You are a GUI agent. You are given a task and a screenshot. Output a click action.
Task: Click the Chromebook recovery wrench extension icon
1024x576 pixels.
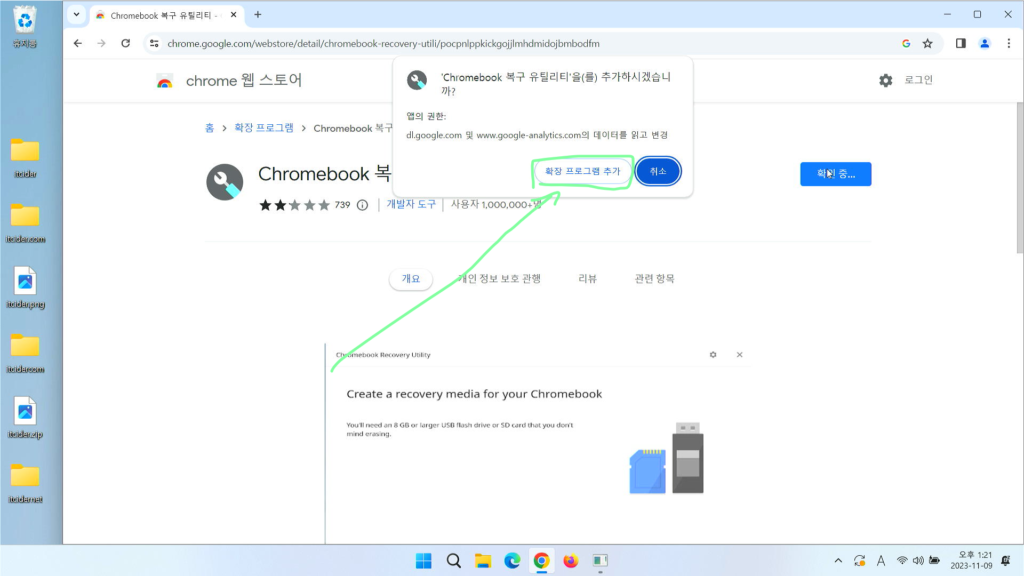[x=225, y=182]
